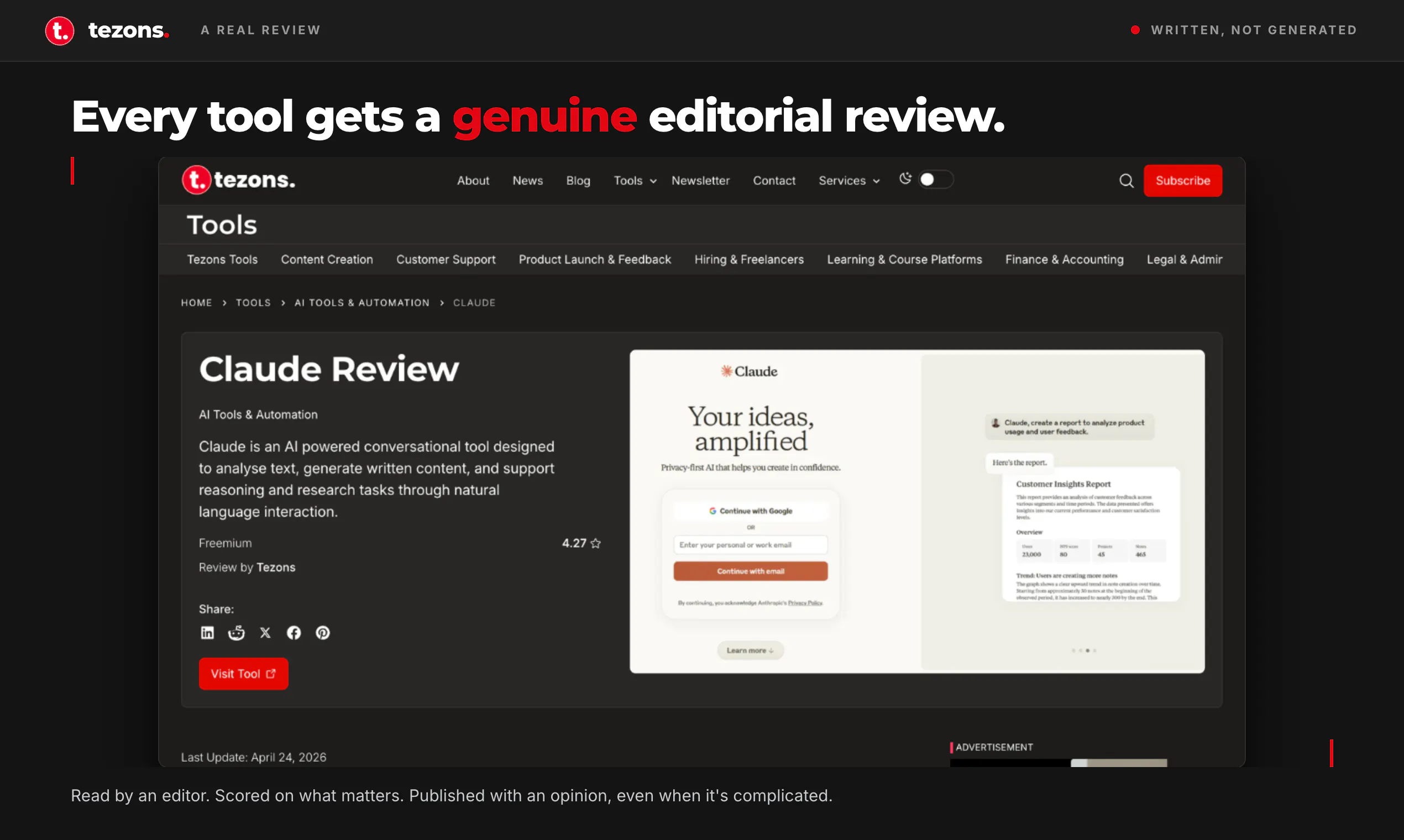Open the About page

[473, 181]
